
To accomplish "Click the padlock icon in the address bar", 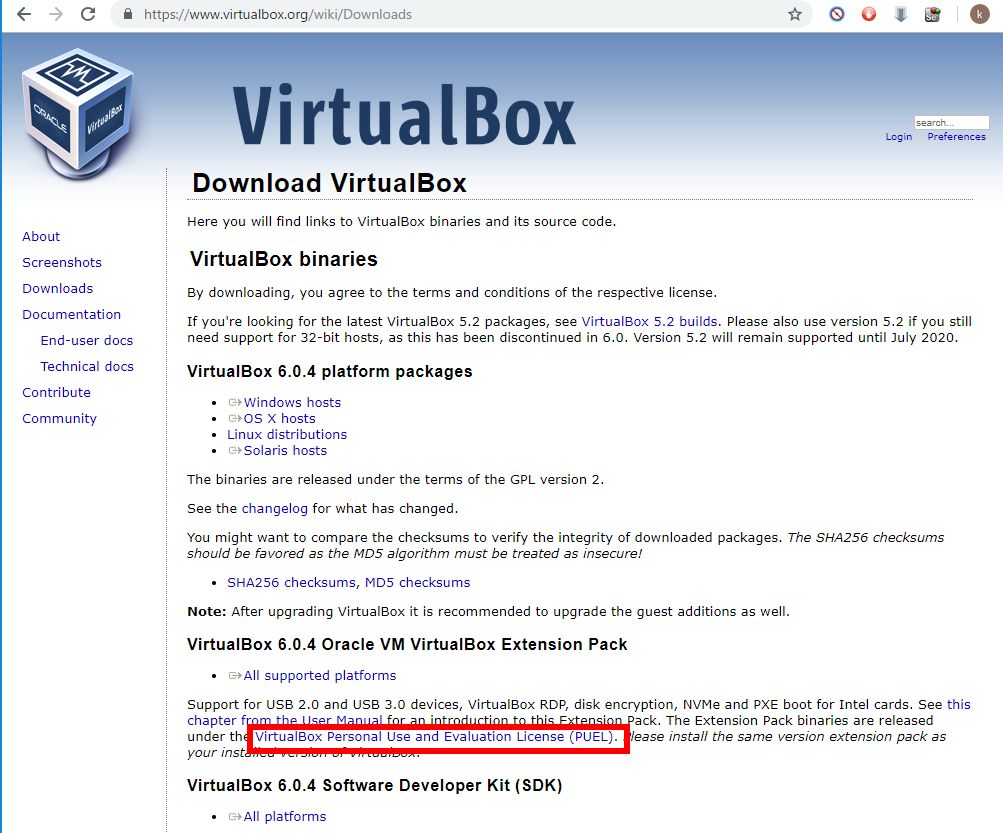I will click(128, 14).
